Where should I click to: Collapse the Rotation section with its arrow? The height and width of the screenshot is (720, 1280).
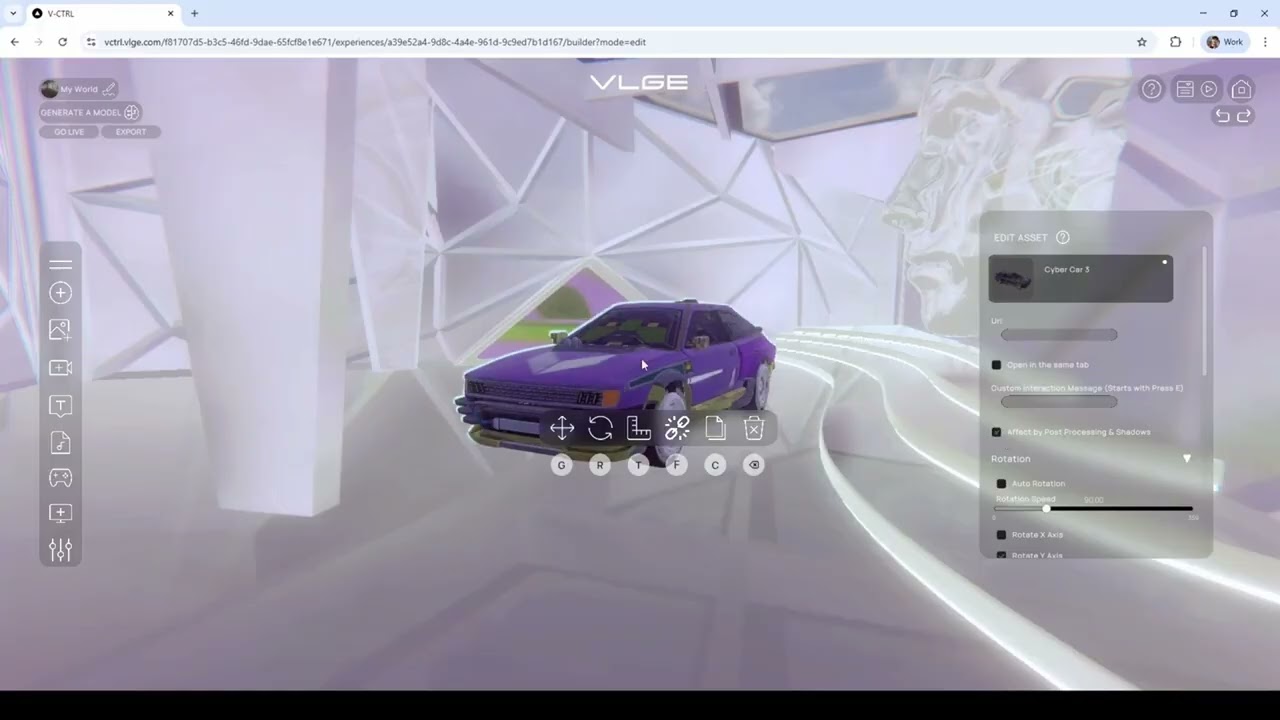(1186, 458)
